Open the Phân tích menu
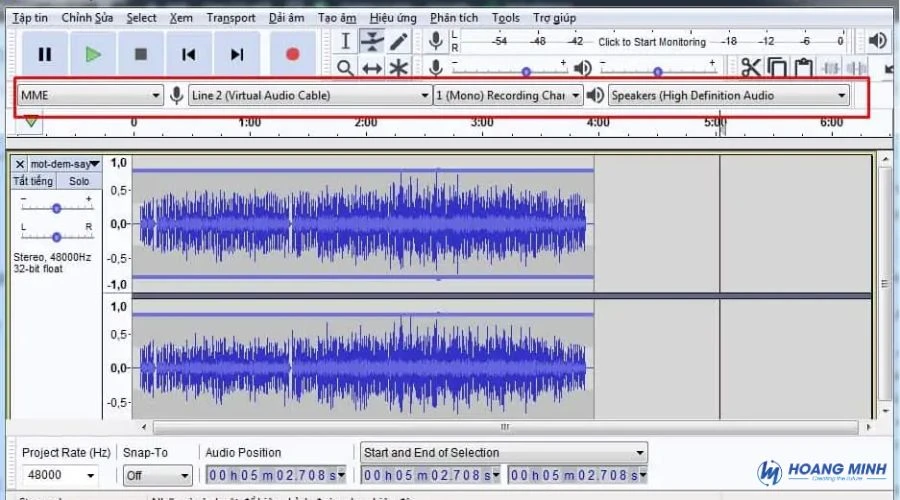The width and height of the screenshot is (900, 500). [454, 18]
